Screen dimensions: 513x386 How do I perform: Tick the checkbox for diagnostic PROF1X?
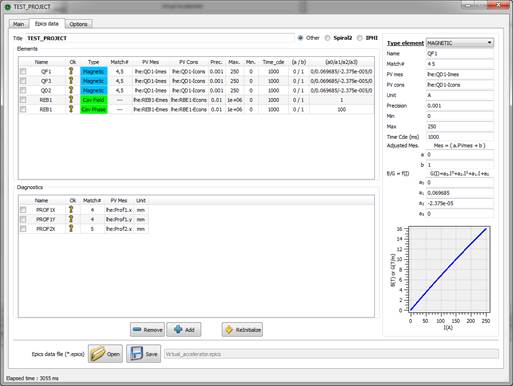23,210
